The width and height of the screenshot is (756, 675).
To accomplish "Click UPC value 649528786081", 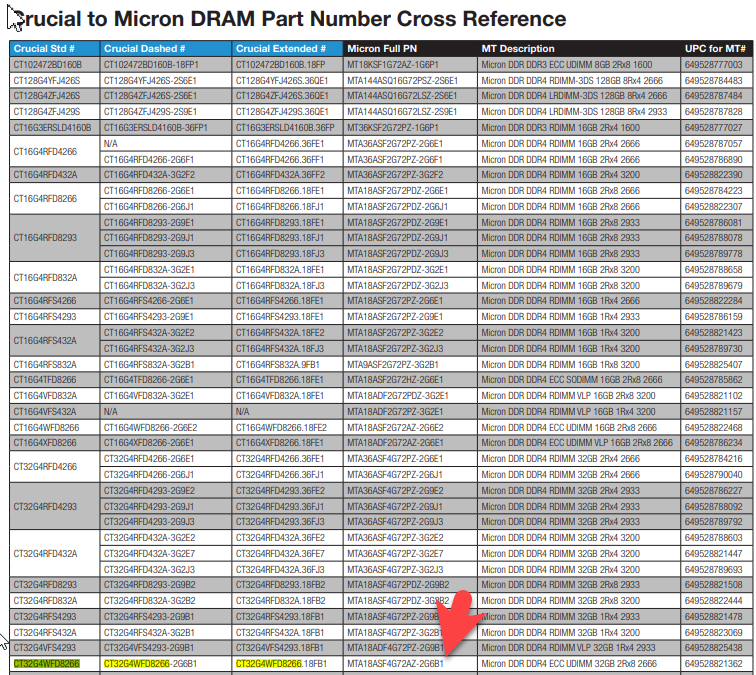I will point(714,223).
